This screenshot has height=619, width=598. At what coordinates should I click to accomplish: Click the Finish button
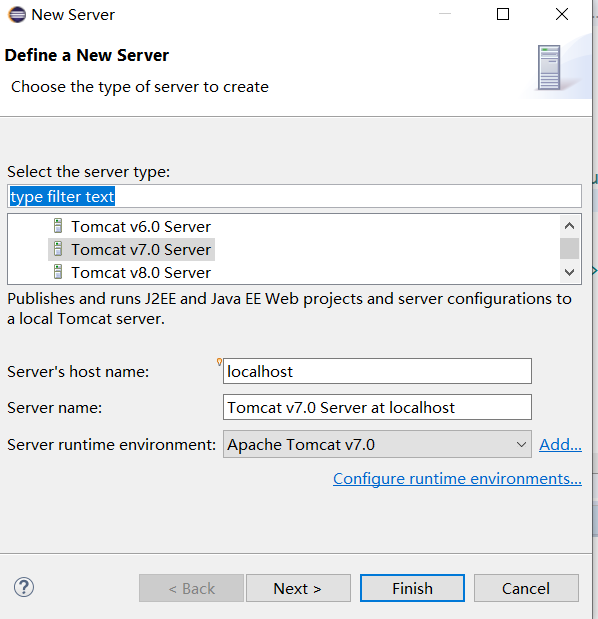(412, 588)
